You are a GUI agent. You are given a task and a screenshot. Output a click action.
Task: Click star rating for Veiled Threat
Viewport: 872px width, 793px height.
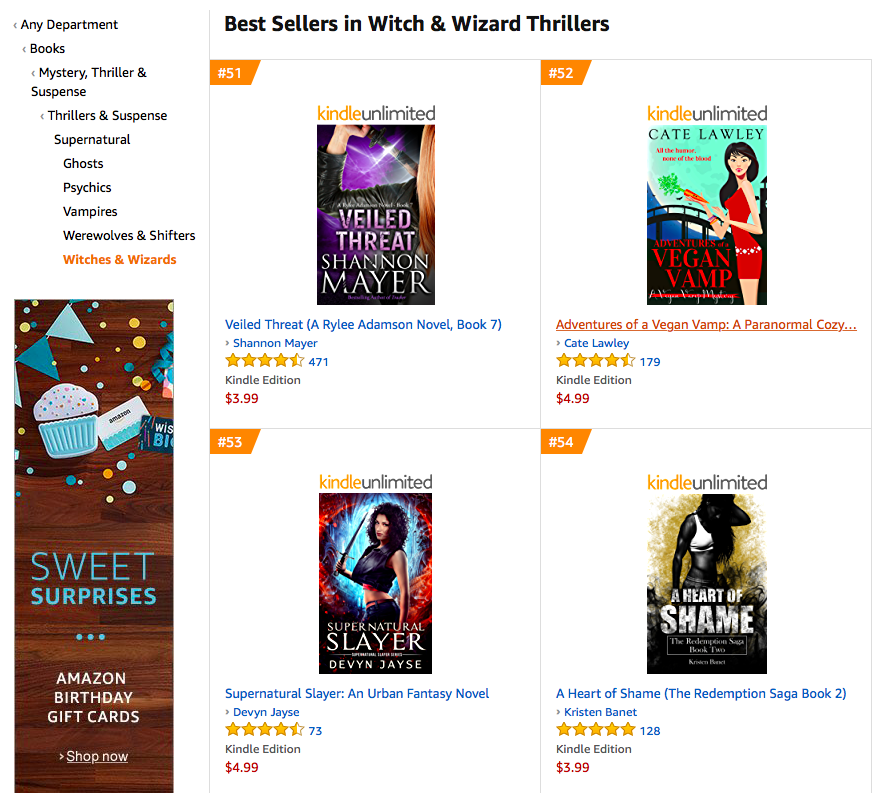click(x=265, y=361)
